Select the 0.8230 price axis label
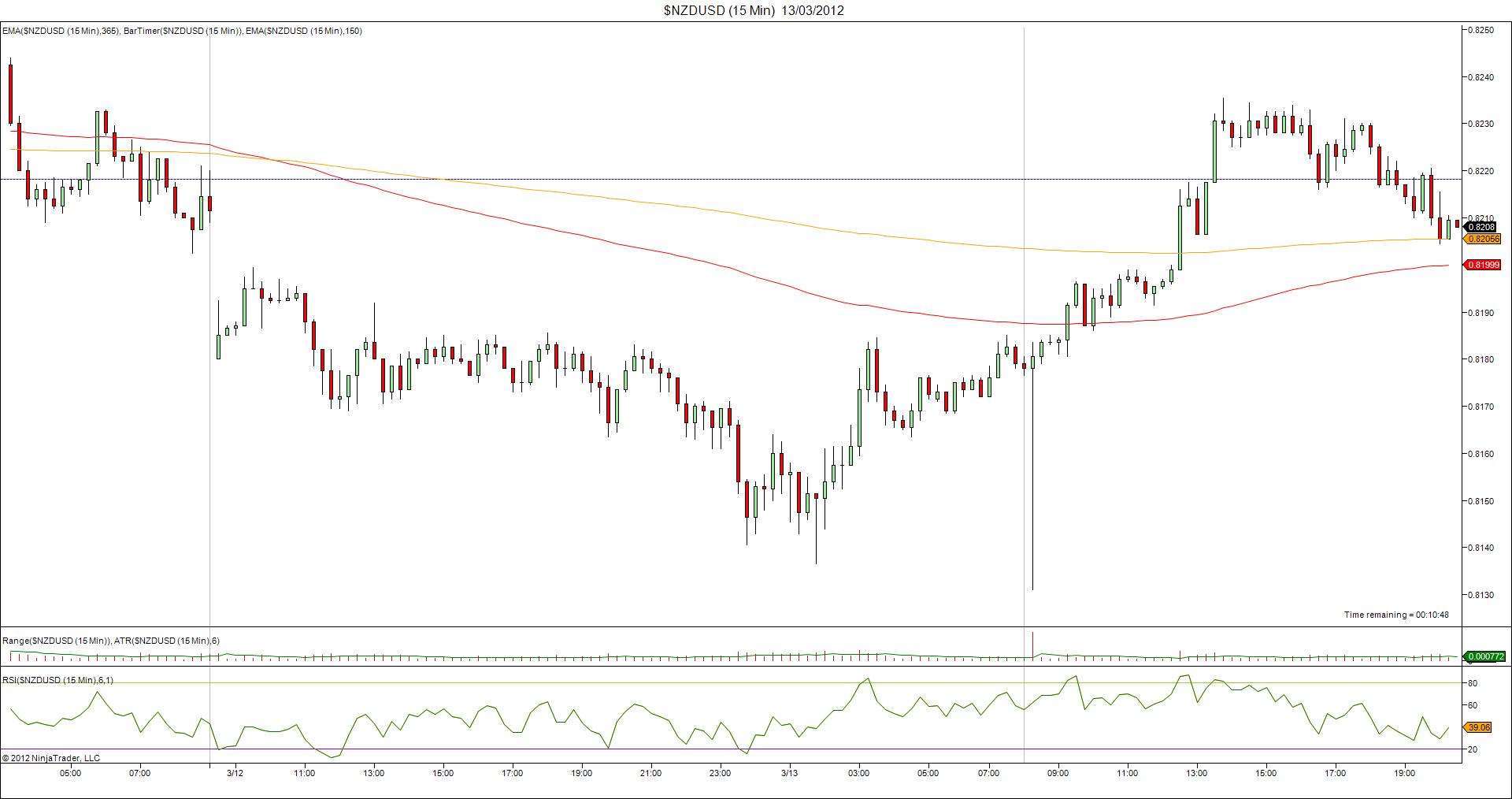 click(x=1480, y=124)
